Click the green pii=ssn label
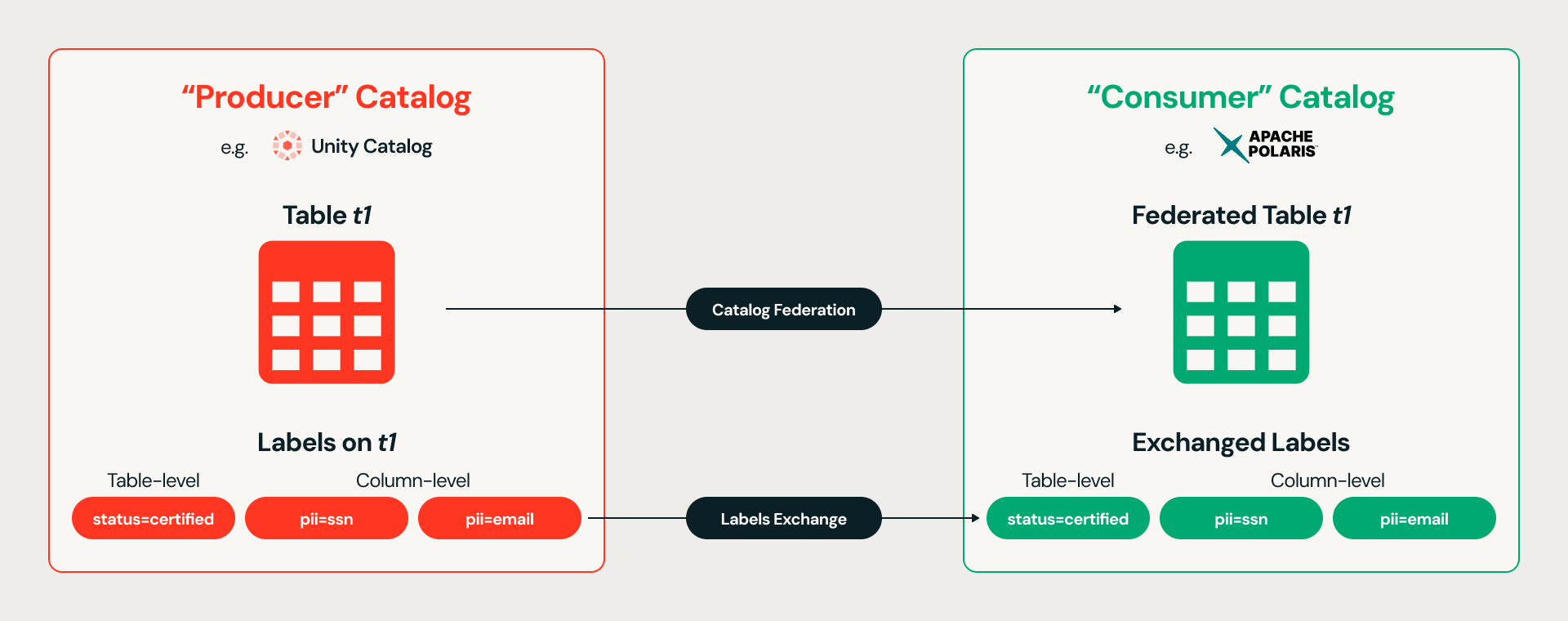 coord(1241,518)
